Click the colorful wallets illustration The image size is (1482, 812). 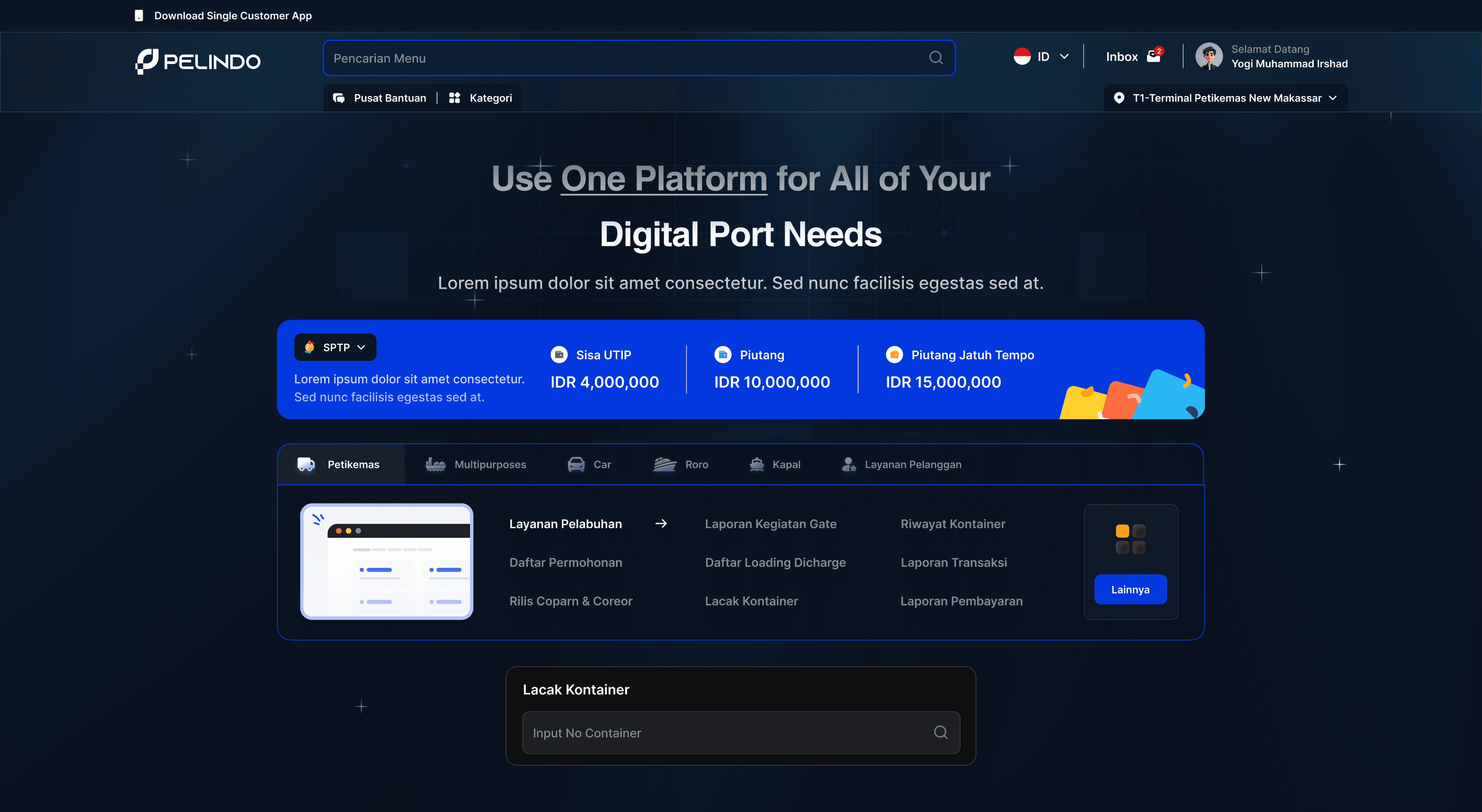pos(1132,394)
